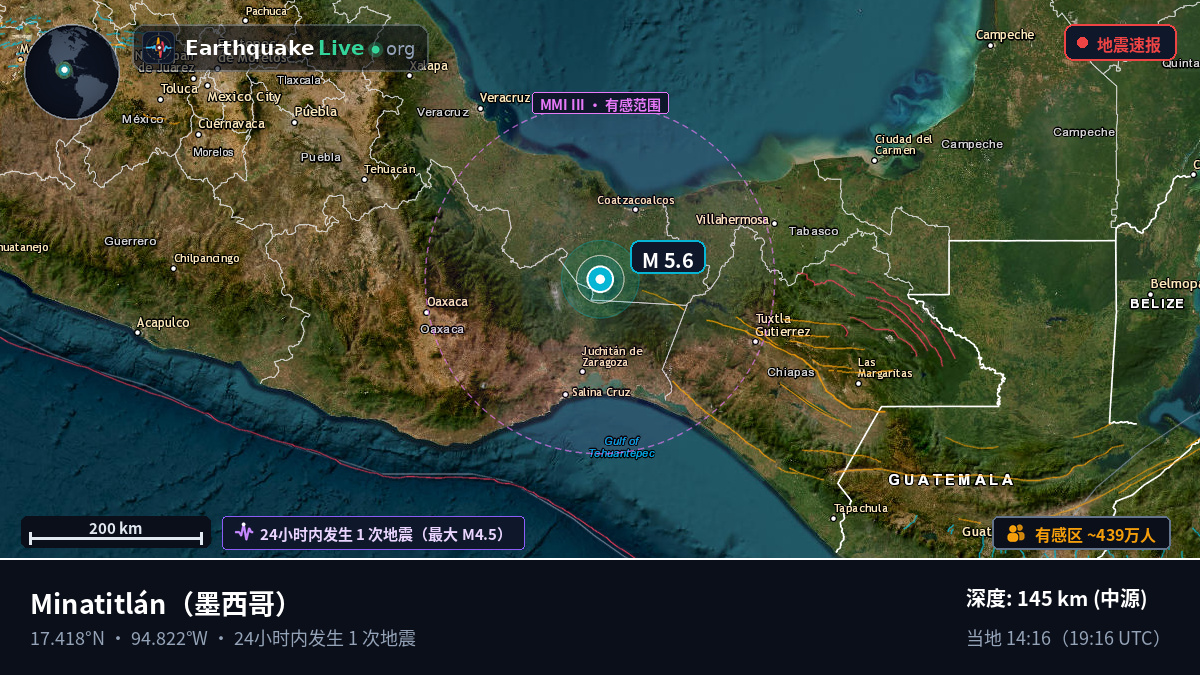Viewport: 1200px width, 675px height.
Task: Select the earthquake epicenter marker
Action: pos(600,280)
